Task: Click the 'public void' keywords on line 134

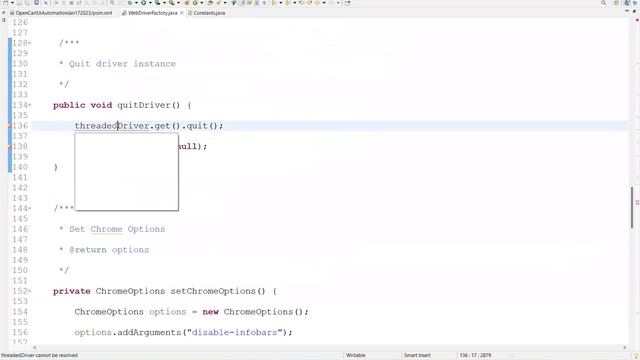Action: 82,105
